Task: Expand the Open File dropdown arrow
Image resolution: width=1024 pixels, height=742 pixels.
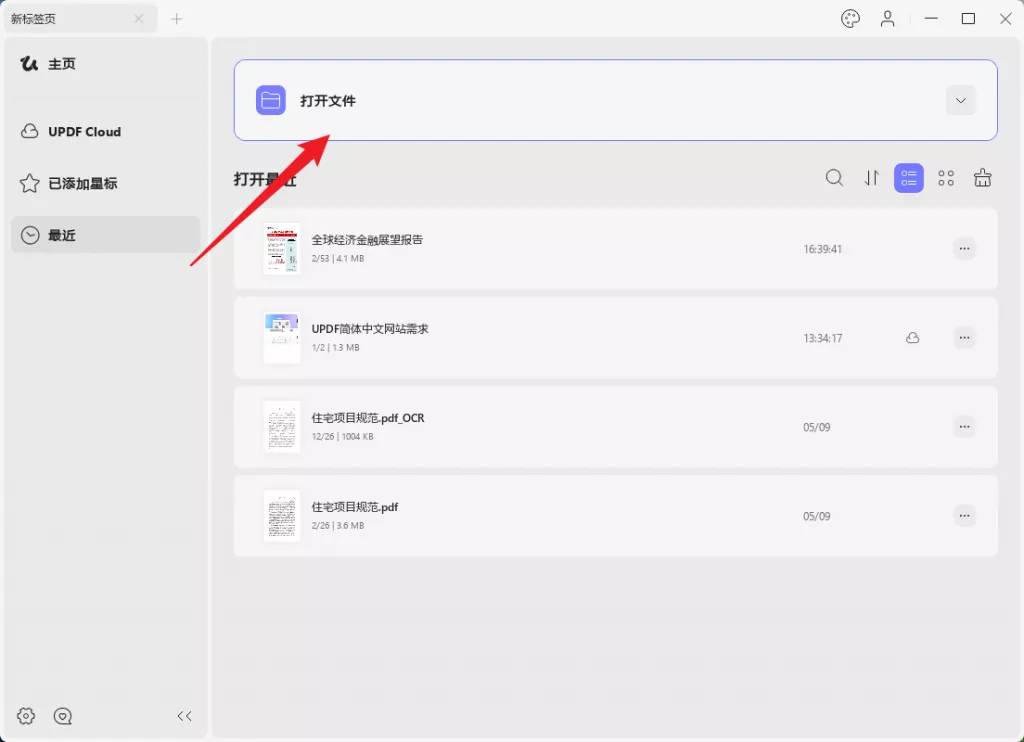Action: coord(961,100)
